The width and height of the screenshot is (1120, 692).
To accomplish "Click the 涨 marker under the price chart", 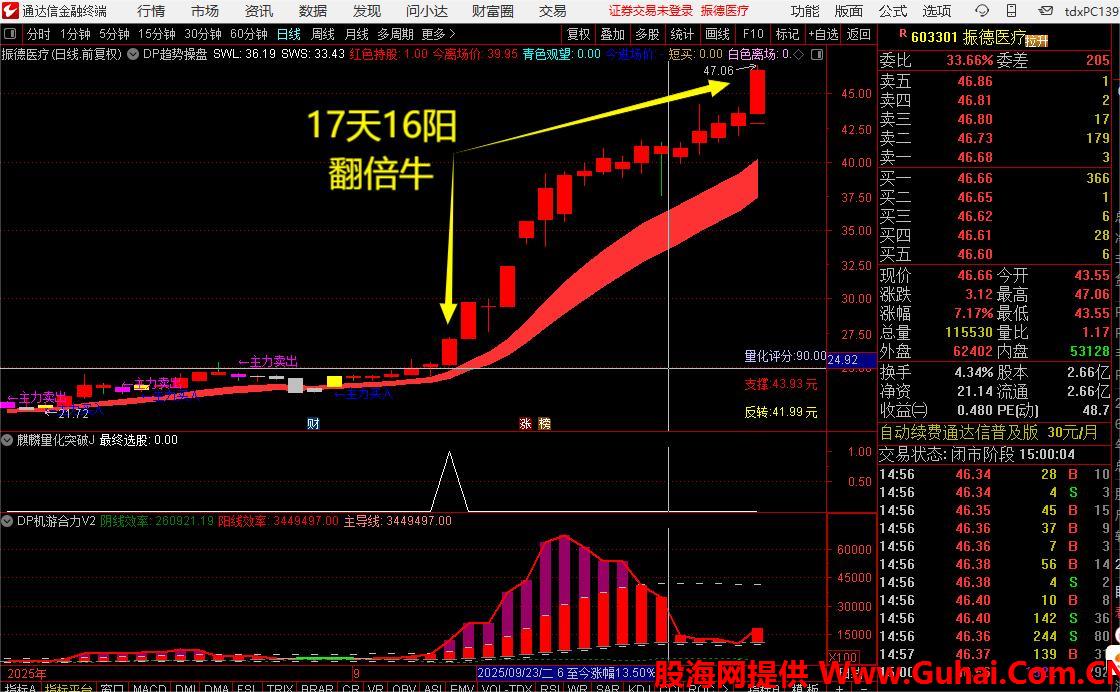I will coord(526,423).
